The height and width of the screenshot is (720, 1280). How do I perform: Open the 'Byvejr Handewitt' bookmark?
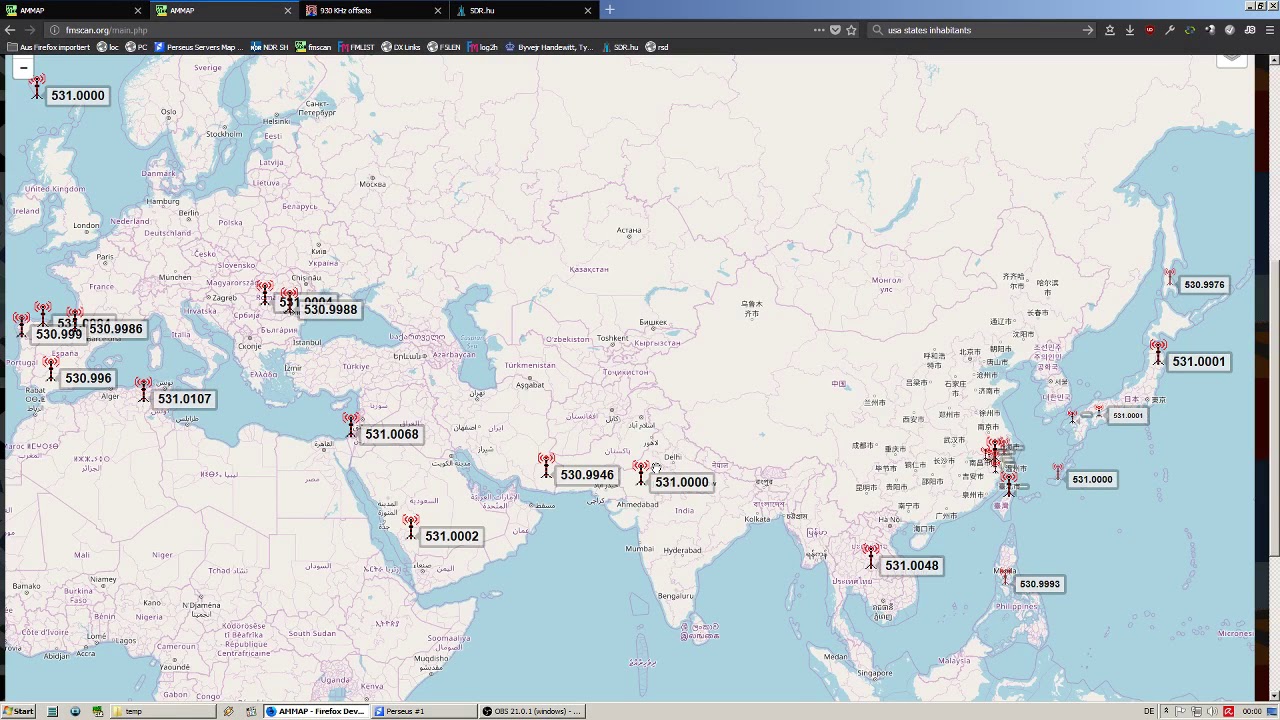pos(549,47)
